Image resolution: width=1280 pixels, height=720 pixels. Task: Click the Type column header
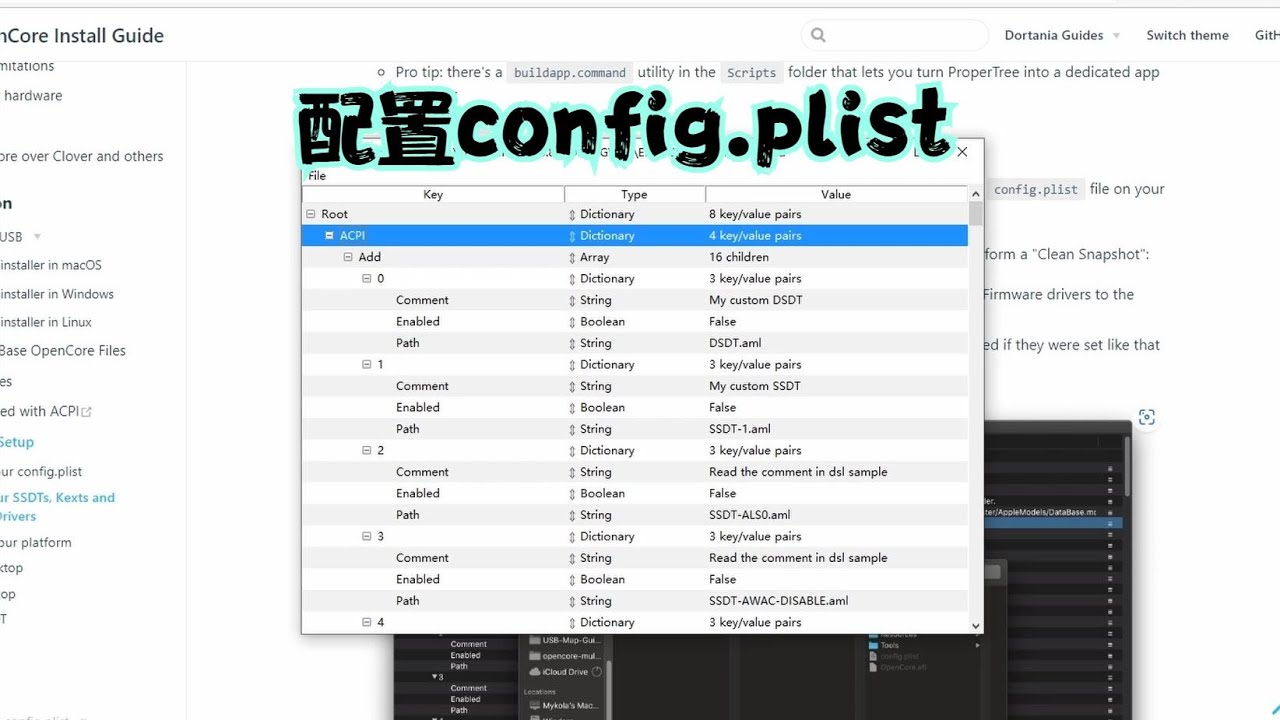(635, 194)
